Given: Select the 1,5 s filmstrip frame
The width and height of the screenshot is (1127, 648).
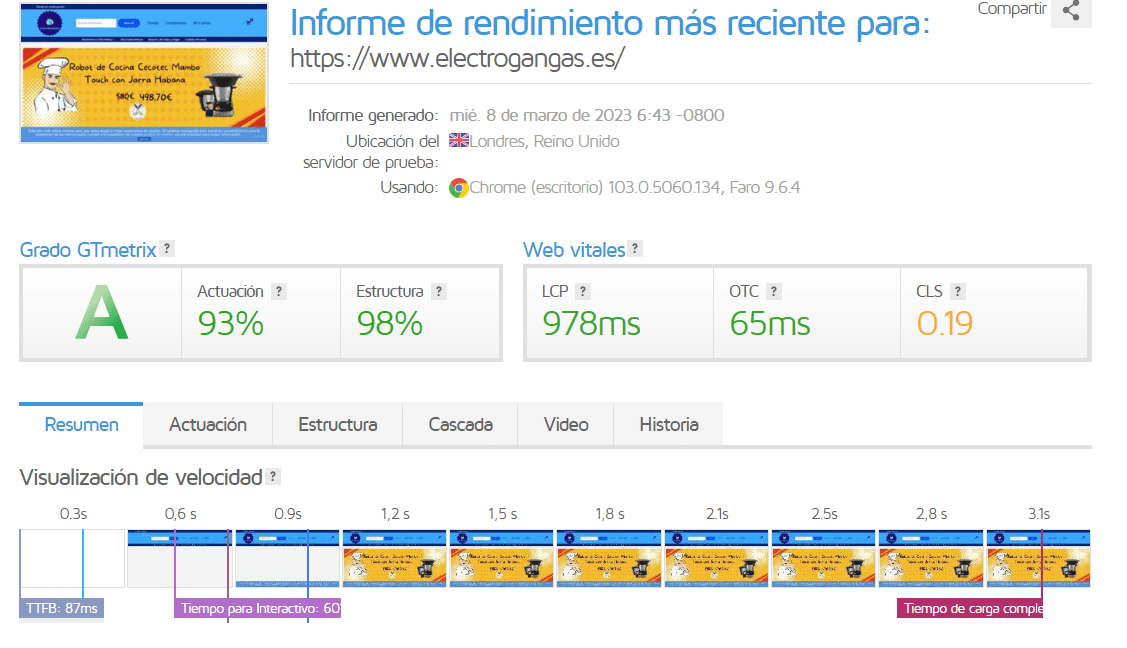Looking at the screenshot, I should 502,558.
